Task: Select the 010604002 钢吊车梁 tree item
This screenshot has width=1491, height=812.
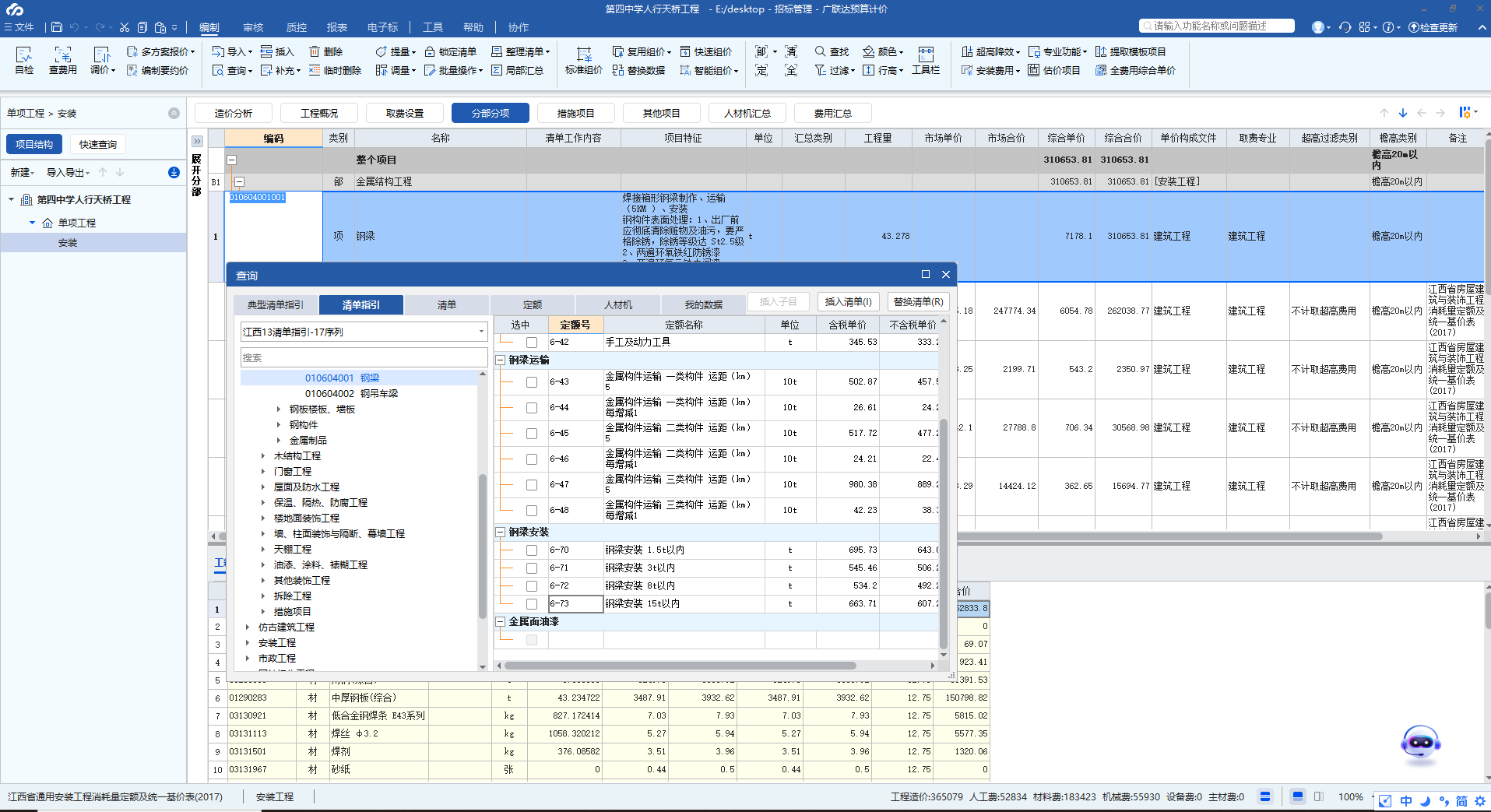Action: [351, 394]
